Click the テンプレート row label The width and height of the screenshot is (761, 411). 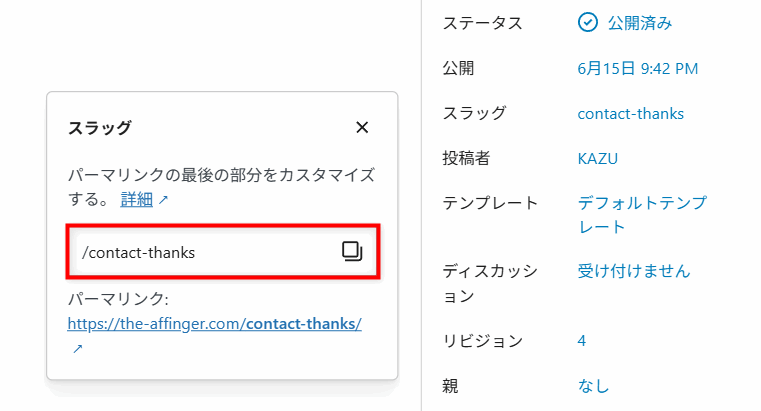[x=490, y=203]
